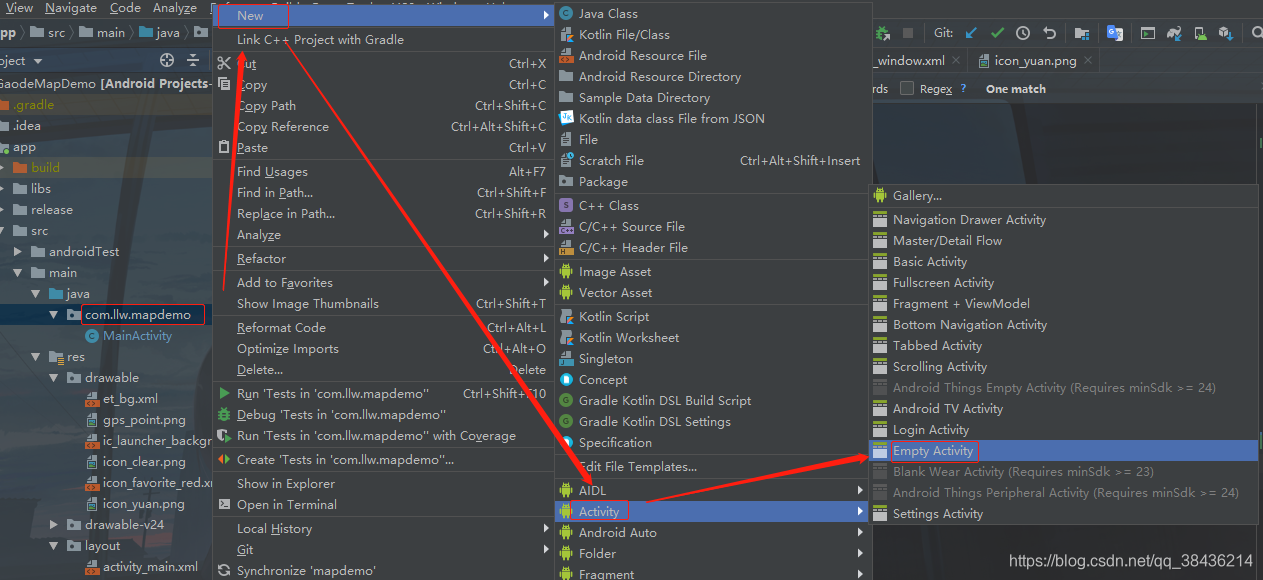Open the Local History submenu
Viewport: 1263px width, 580px height.
click(x=384, y=529)
